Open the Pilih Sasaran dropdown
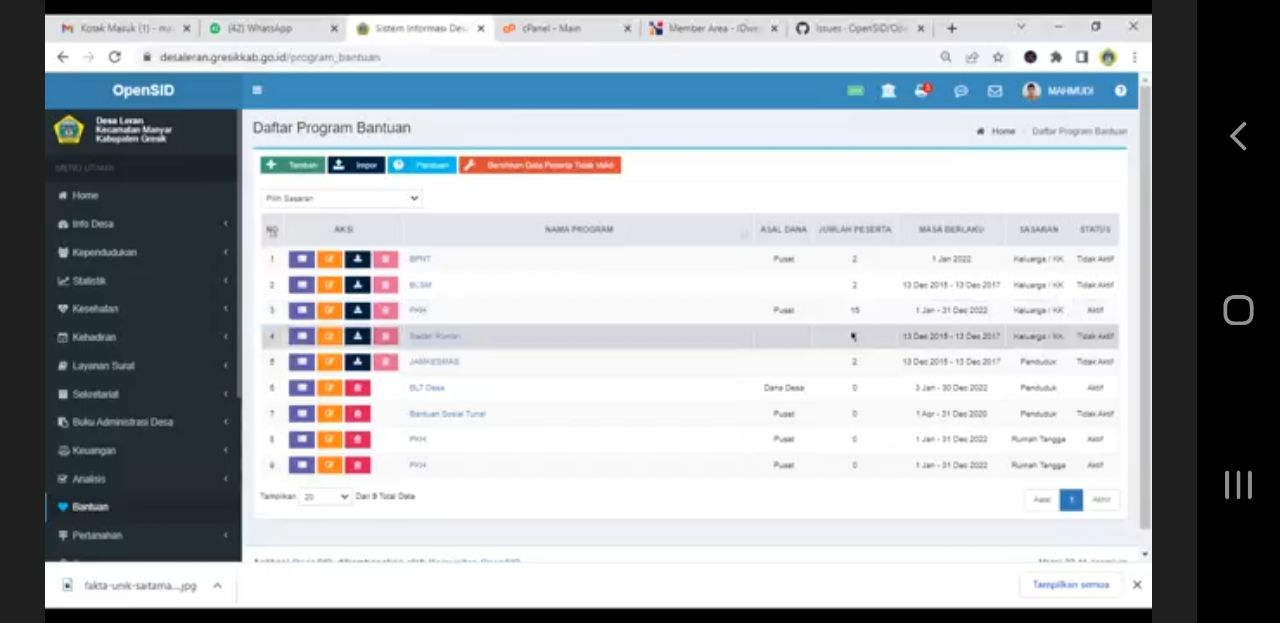The height and width of the screenshot is (623, 1280). coord(341,198)
